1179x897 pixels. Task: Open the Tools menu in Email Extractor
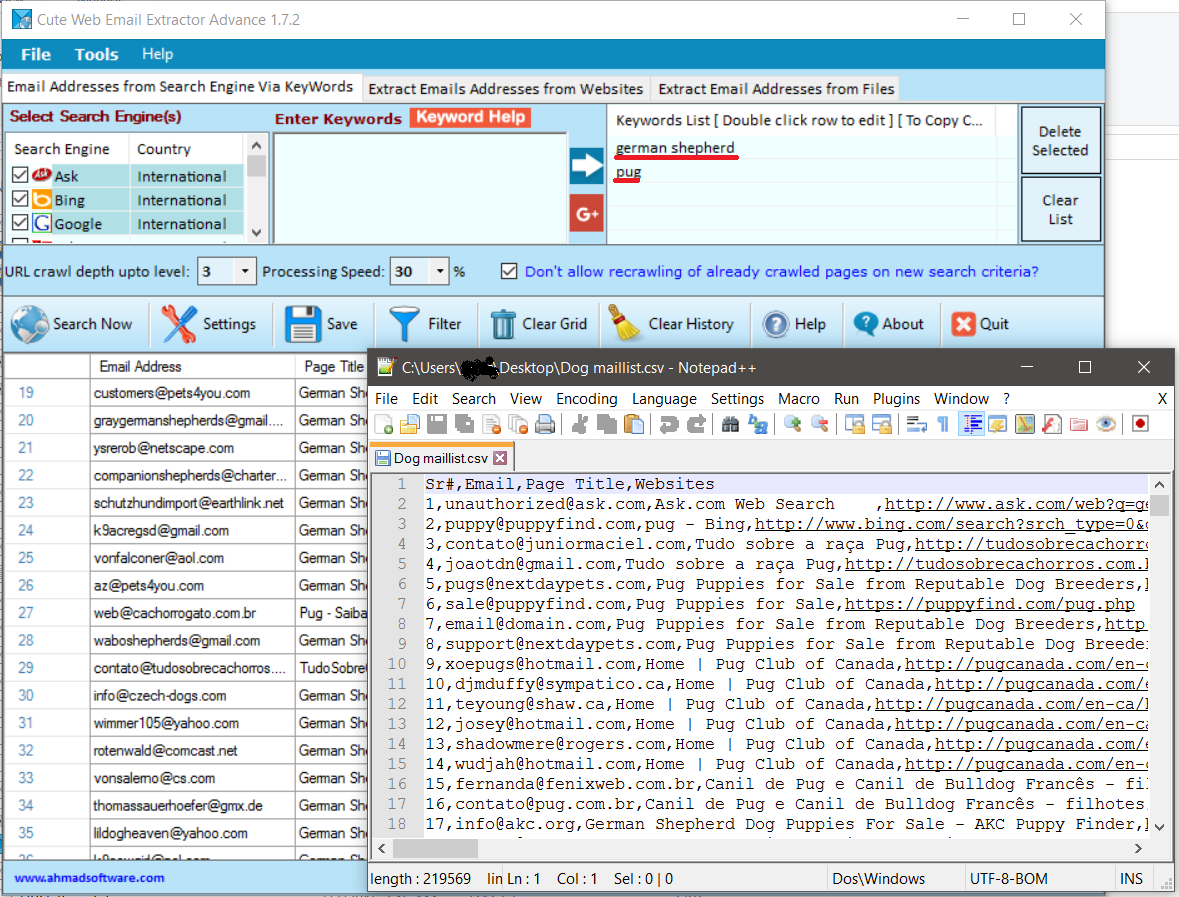tap(96, 54)
